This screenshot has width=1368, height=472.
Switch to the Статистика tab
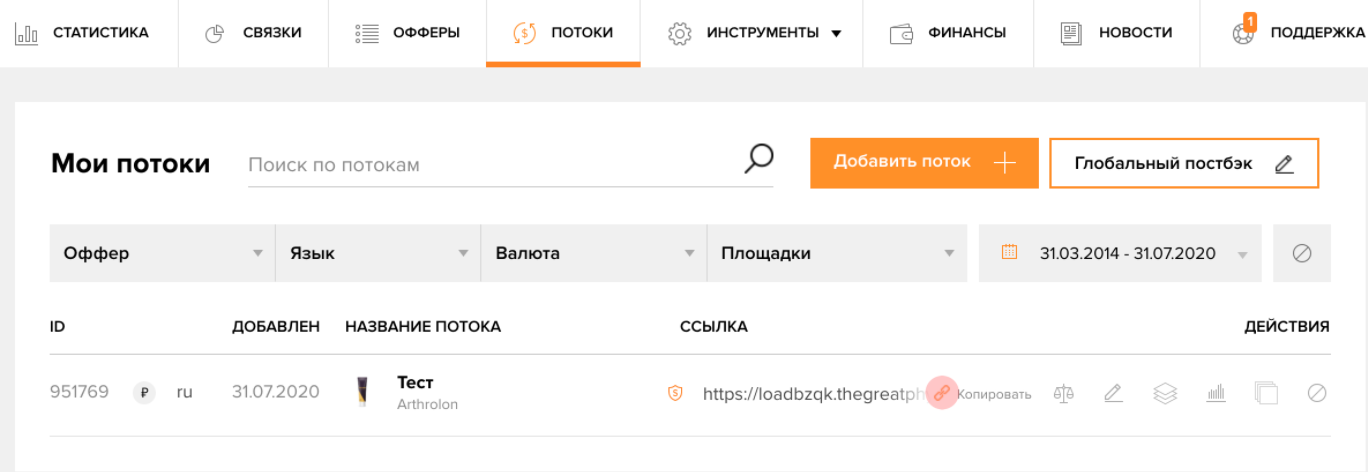82,33
